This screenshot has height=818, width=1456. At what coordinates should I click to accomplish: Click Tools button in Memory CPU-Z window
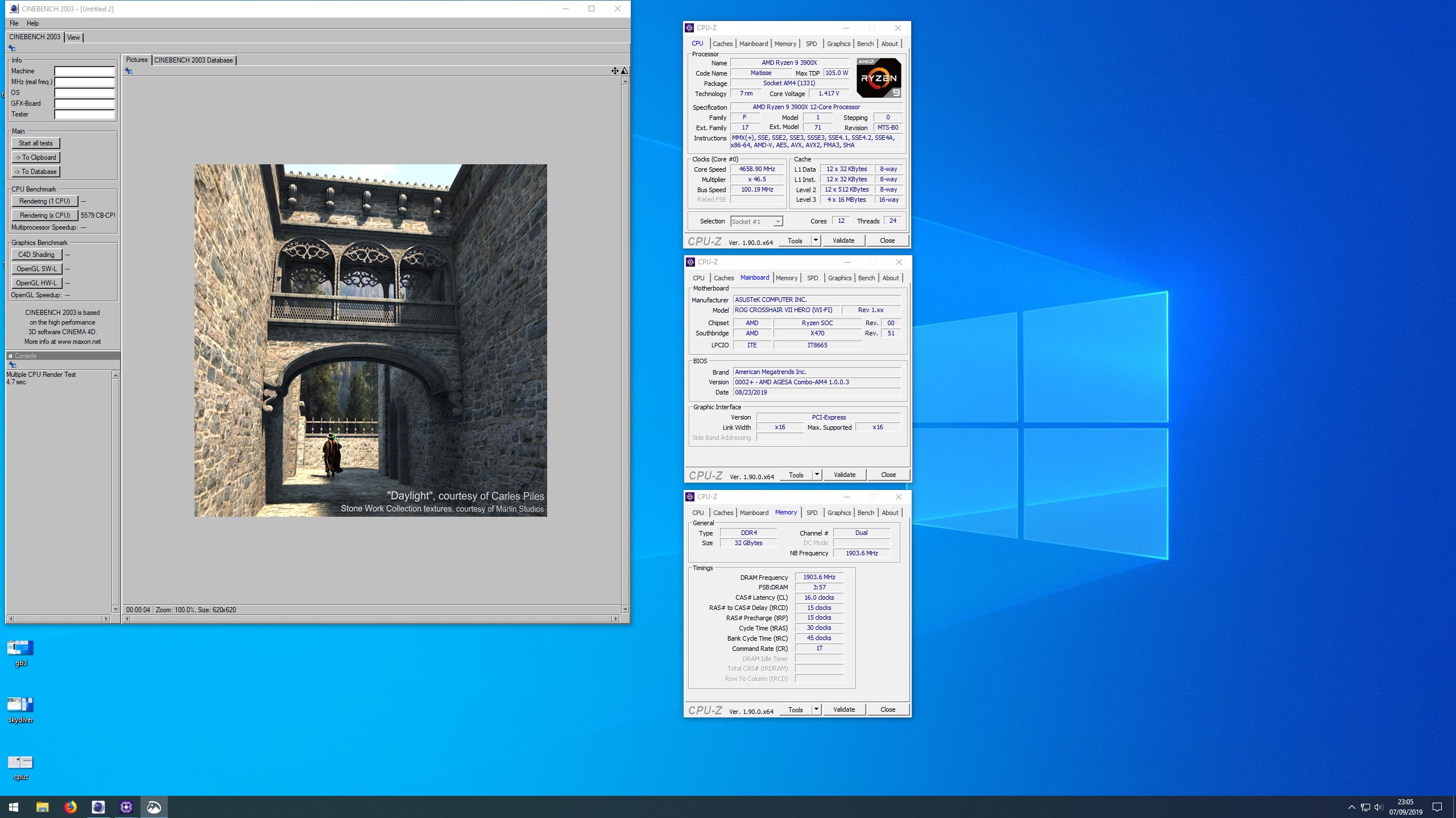tap(796, 709)
